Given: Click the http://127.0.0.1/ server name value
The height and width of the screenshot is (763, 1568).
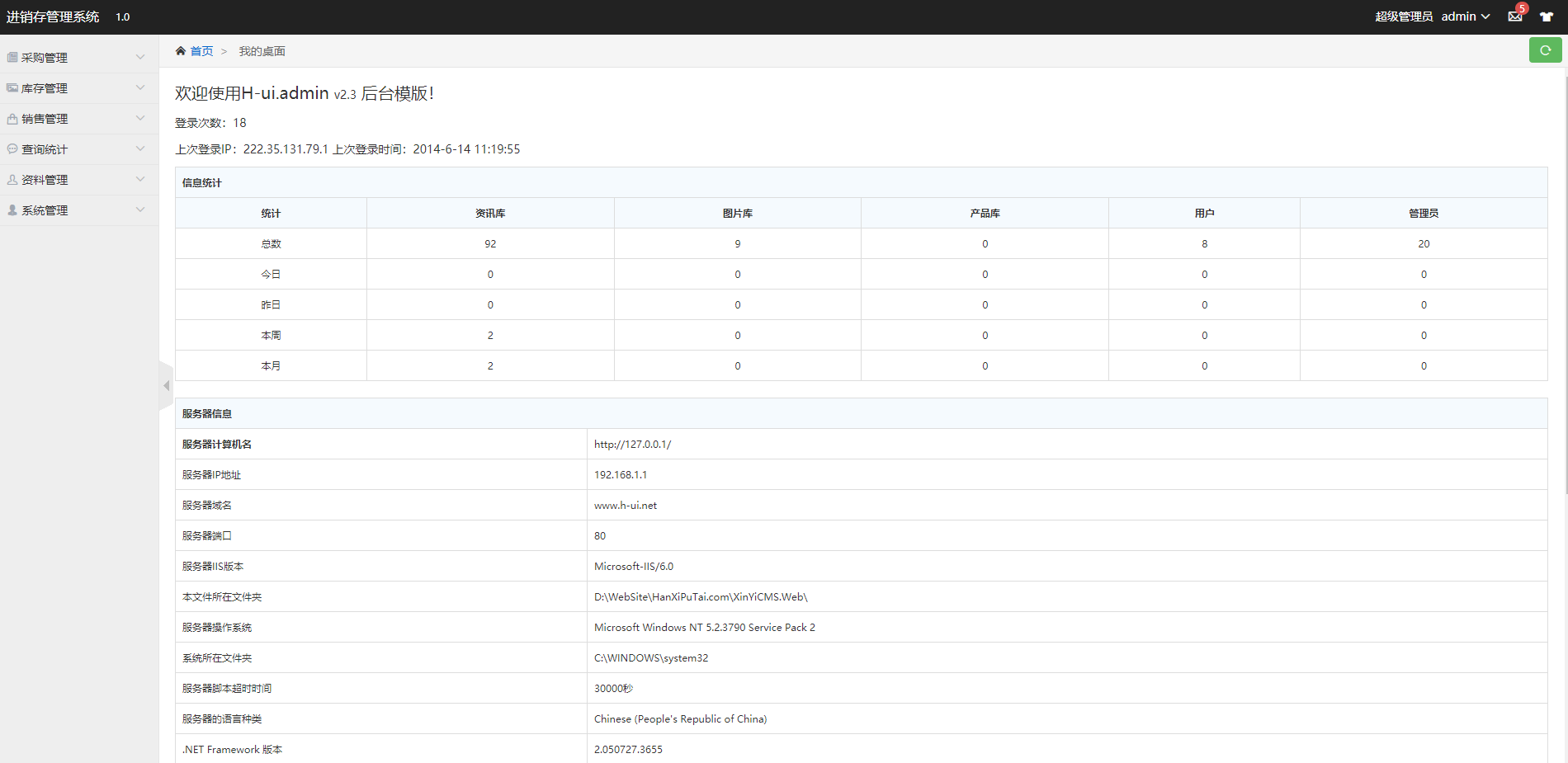Looking at the screenshot, I should pos(632,444).
